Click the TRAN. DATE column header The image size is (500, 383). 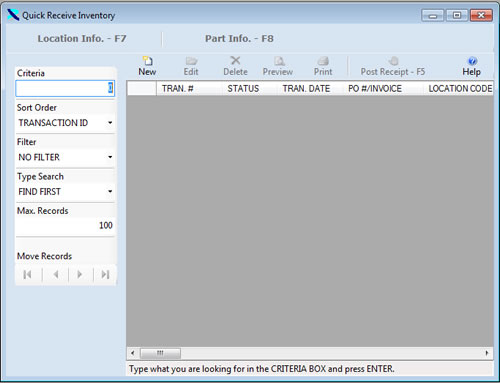[310, 89]
